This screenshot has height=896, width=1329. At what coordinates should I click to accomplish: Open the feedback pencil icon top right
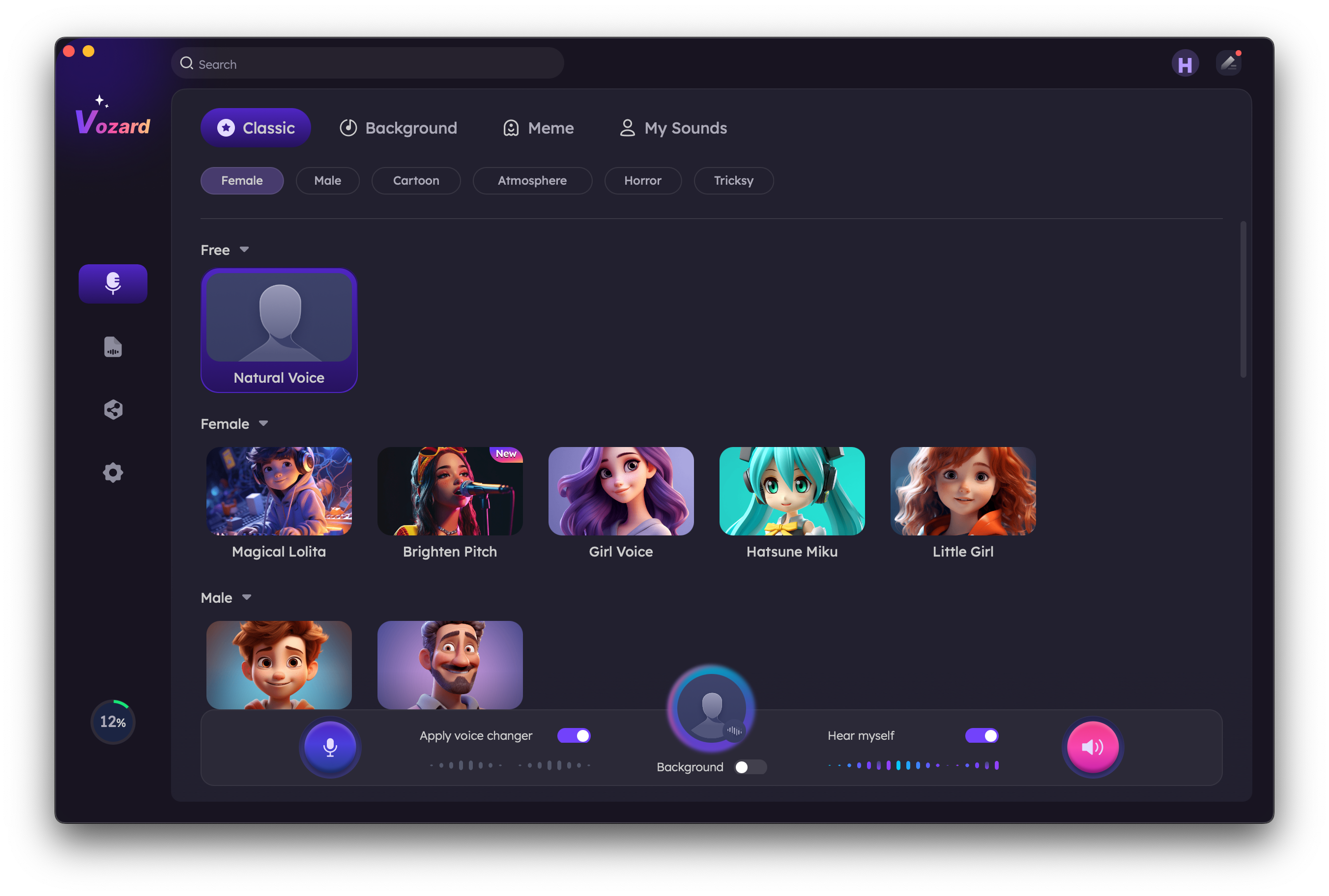1228,63
